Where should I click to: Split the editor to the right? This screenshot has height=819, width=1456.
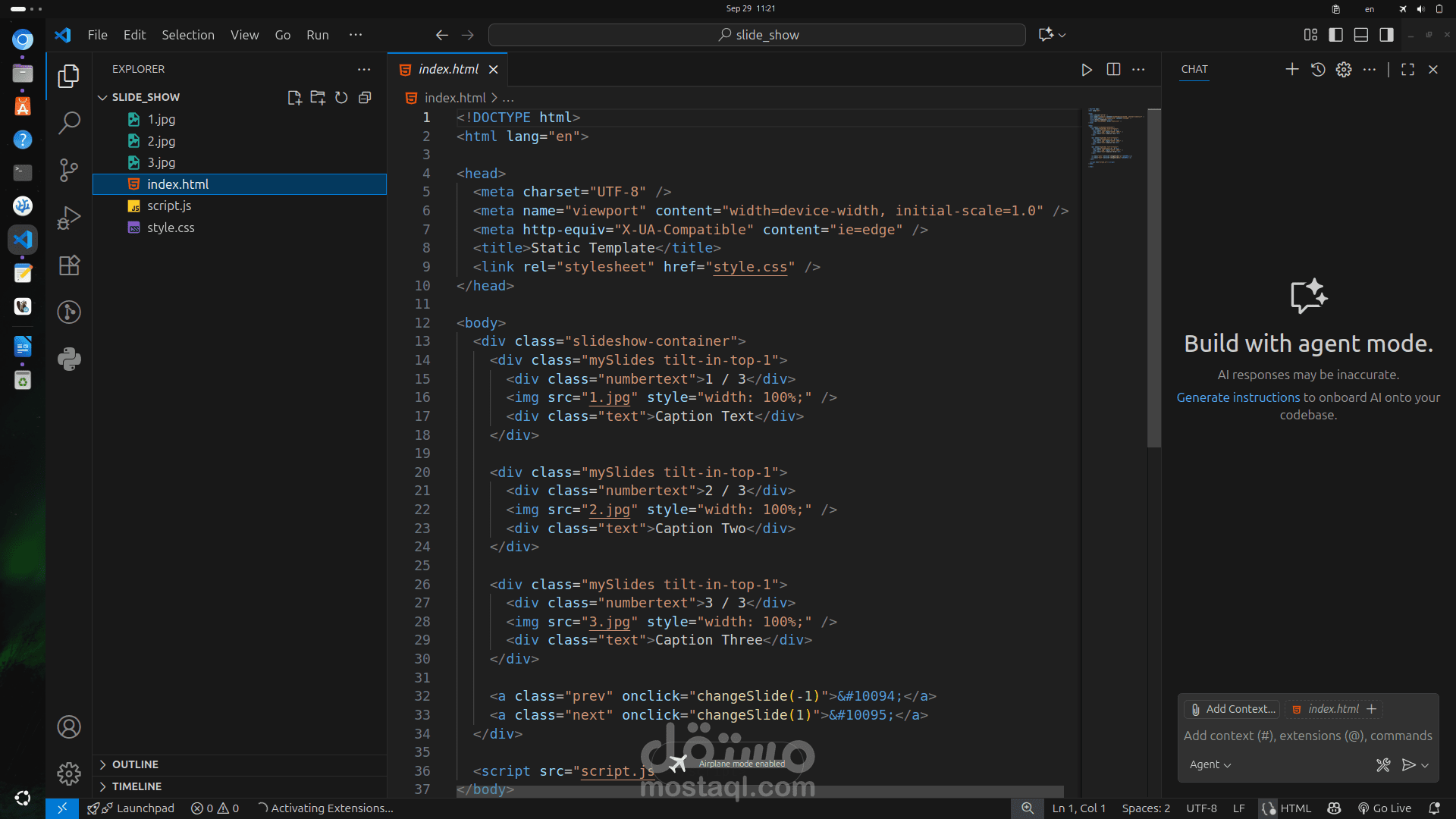coord(1113,69)
